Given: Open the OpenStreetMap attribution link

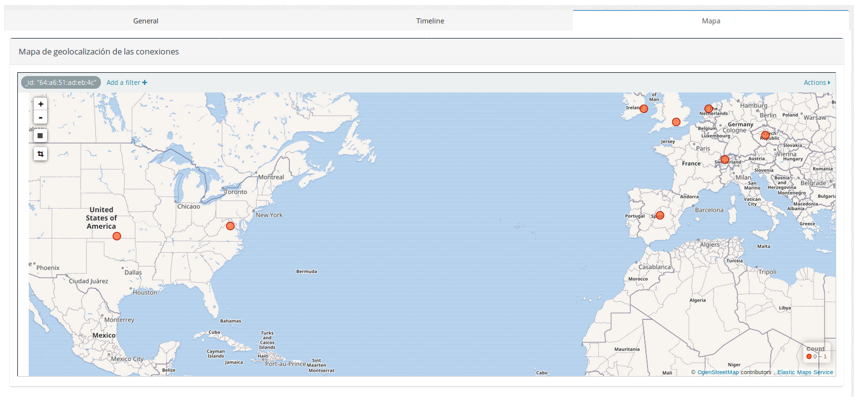Looking at the screenshot, I should pos(717,372).
